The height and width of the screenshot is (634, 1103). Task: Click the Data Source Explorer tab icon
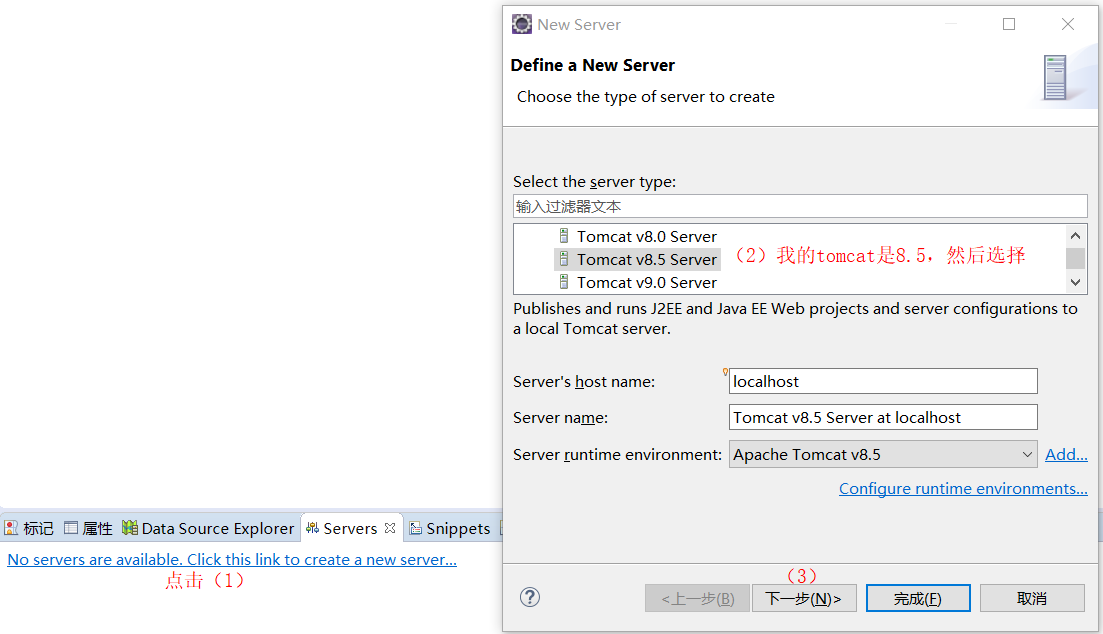pyautogui.click(x=129, y=528)
